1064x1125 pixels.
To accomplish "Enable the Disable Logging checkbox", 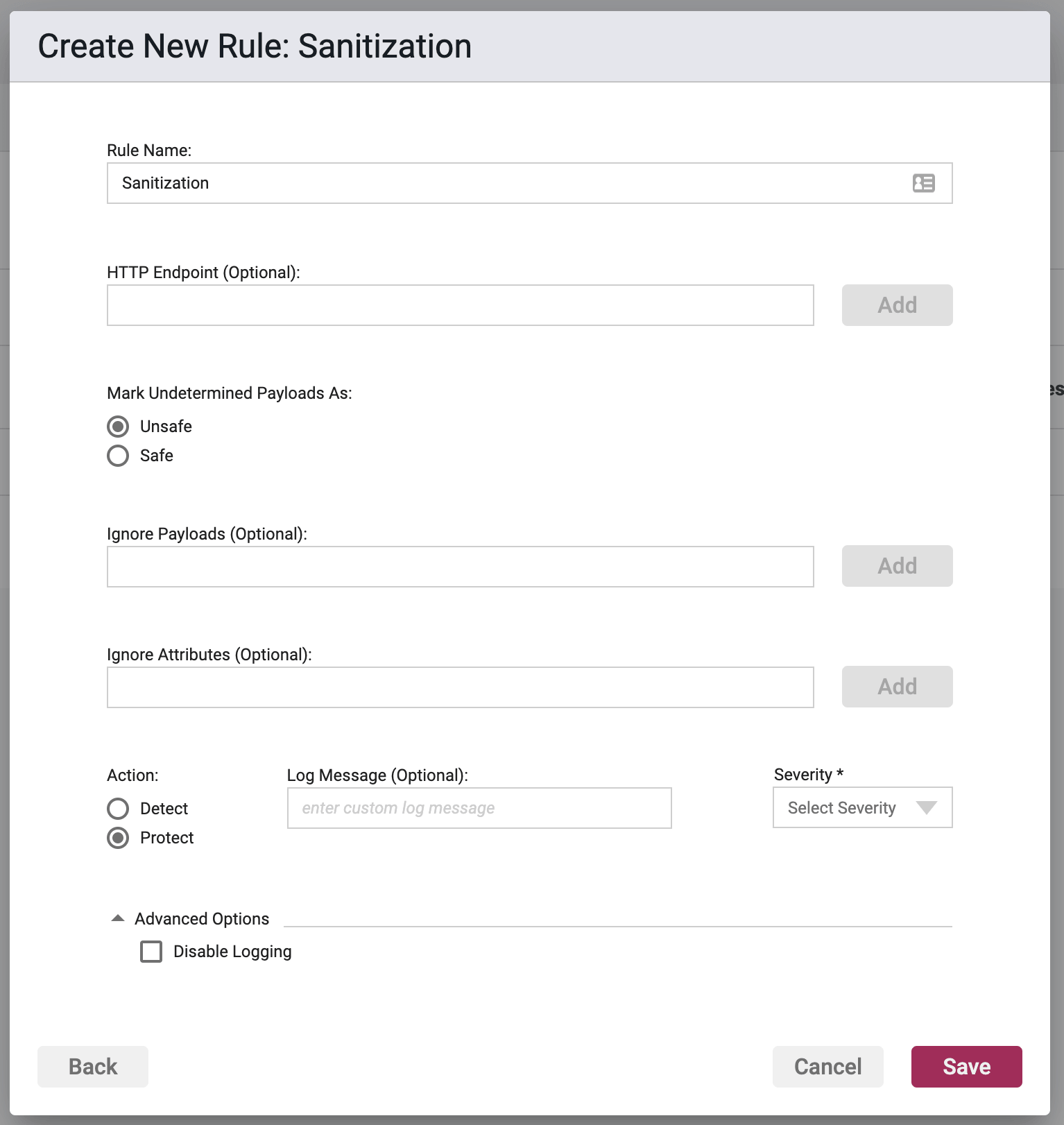I will [151, 952].
